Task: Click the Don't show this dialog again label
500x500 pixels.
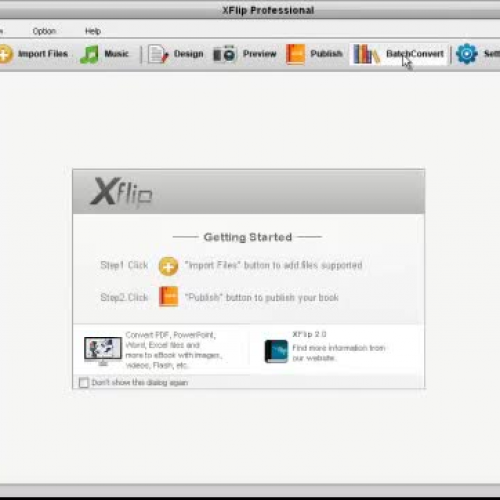Action: point(140,382)
